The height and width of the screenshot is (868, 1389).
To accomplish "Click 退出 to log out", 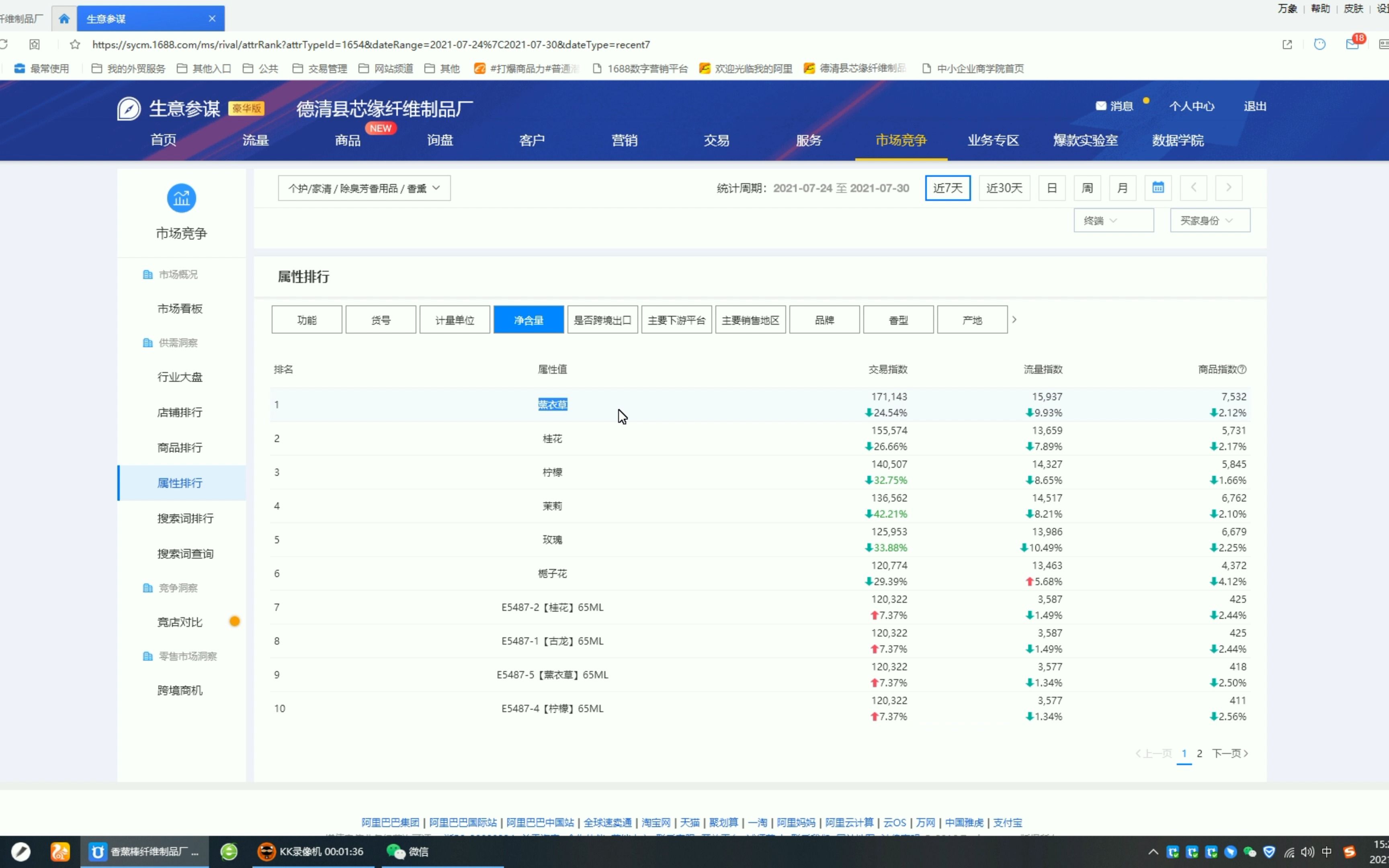I will [x=1255, y=106].
